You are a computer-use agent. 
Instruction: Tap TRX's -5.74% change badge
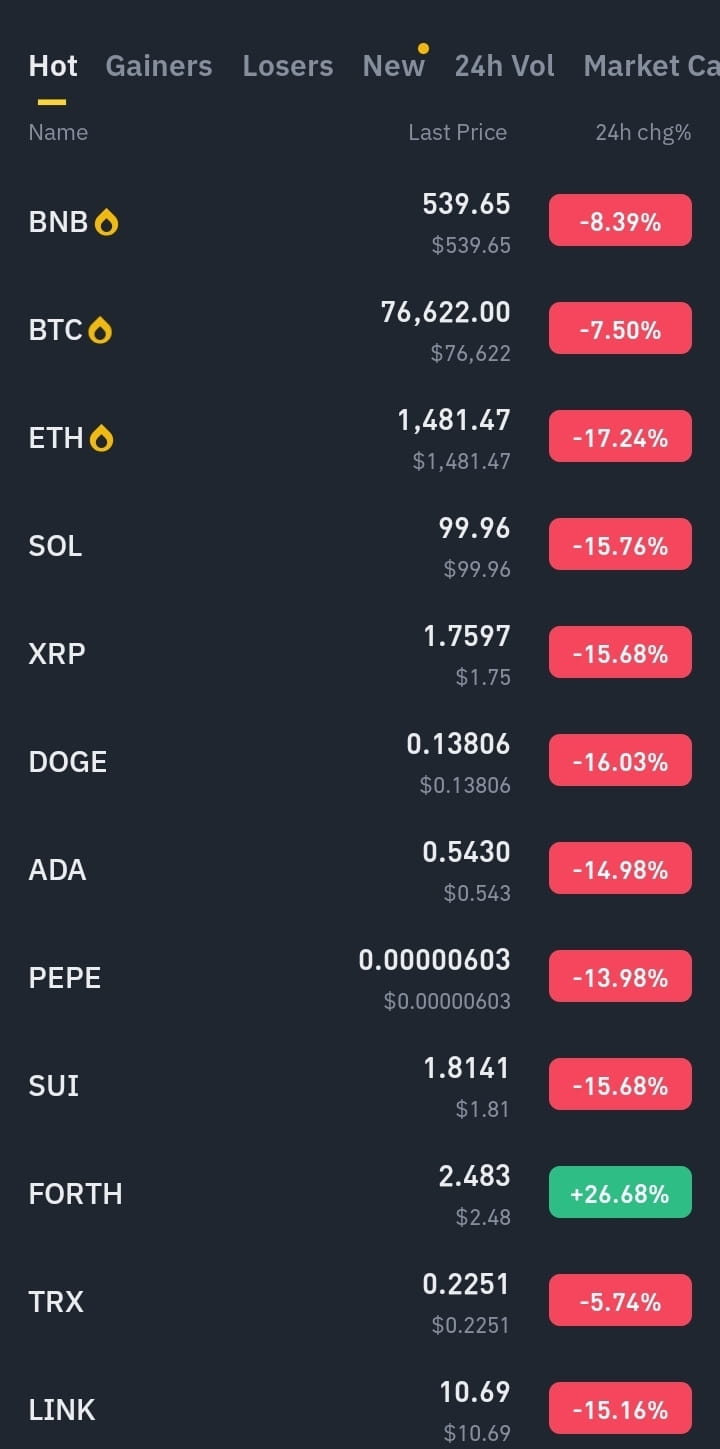point(620,1300)
